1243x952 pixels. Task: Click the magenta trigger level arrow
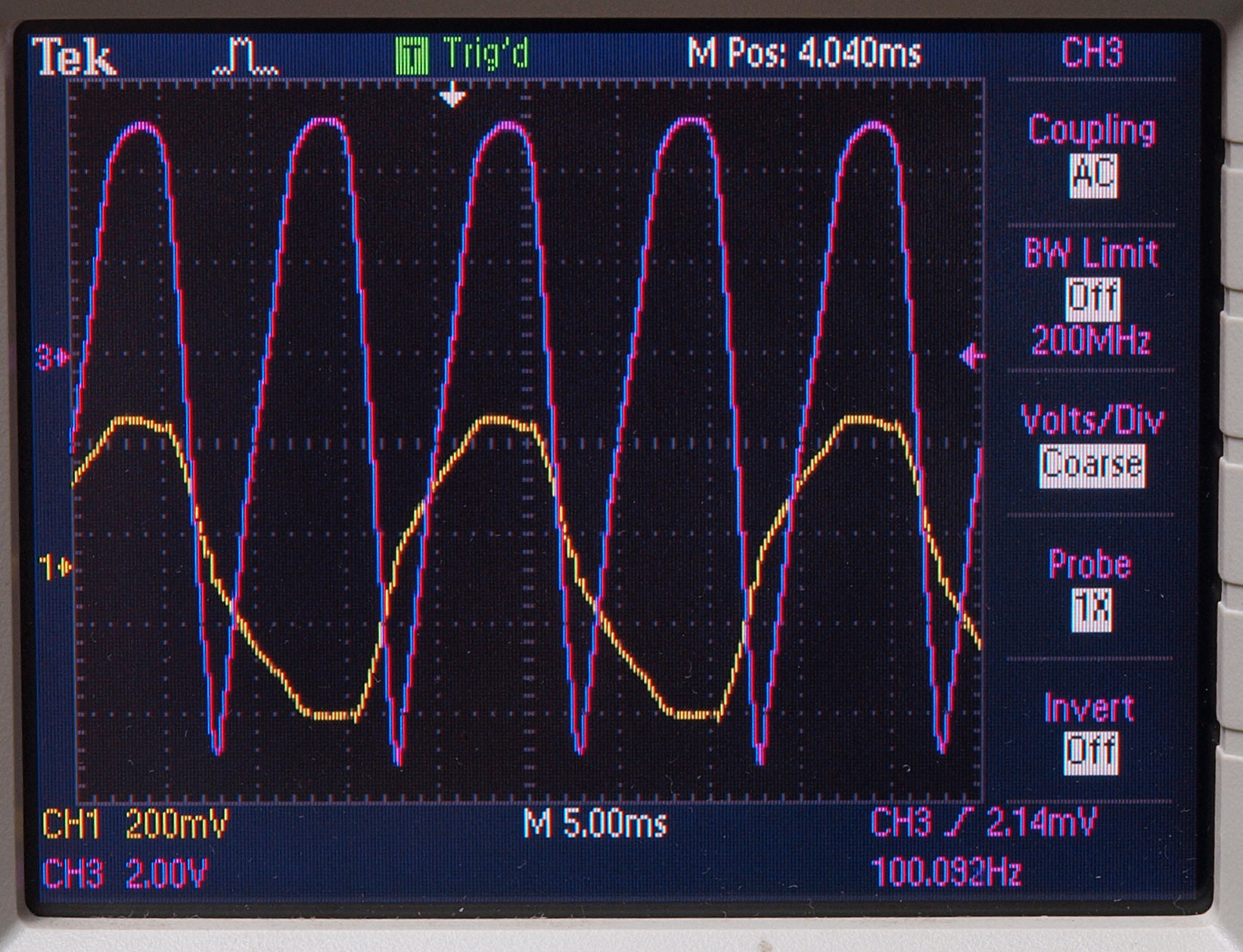(971, 355)
